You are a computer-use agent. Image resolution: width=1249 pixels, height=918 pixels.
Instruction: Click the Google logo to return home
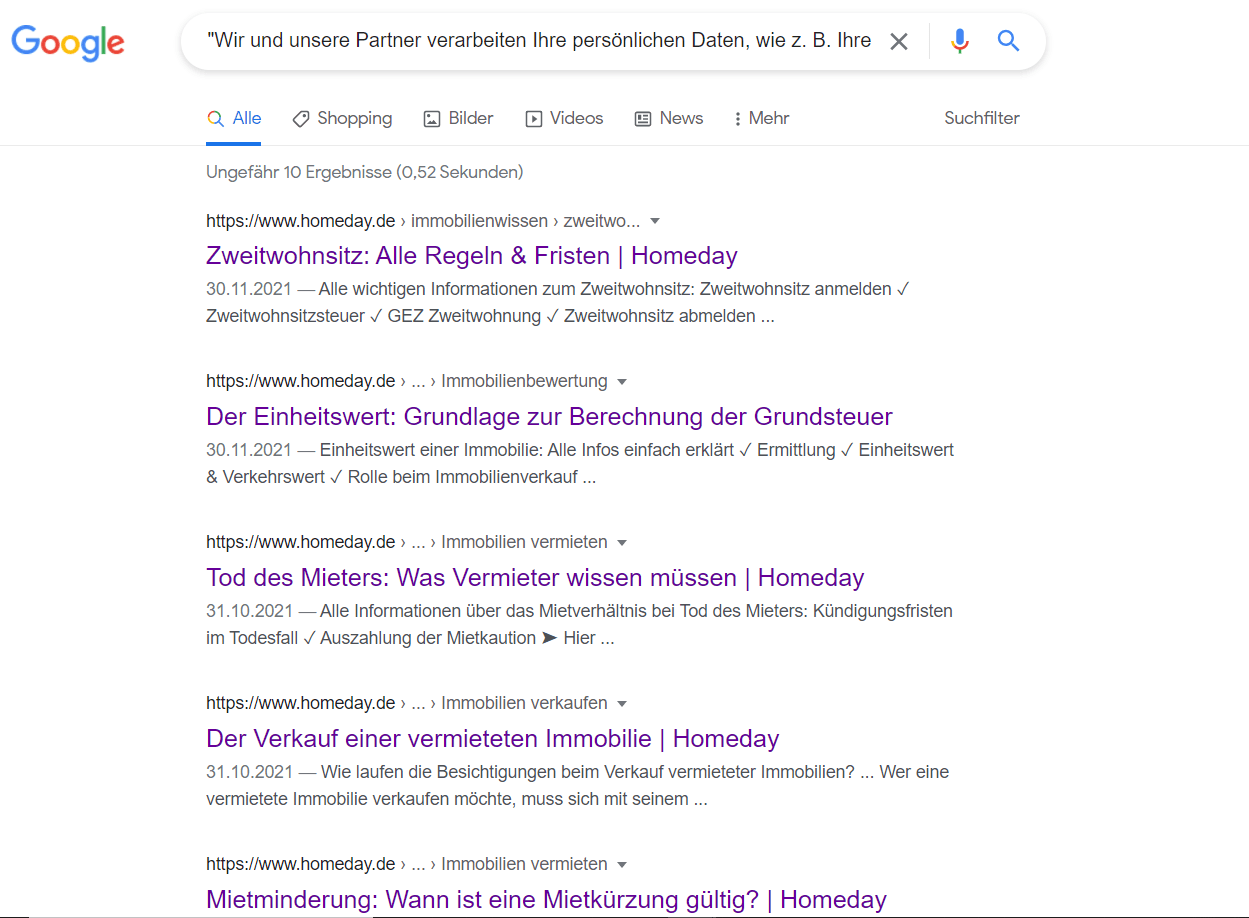(67, 42)
